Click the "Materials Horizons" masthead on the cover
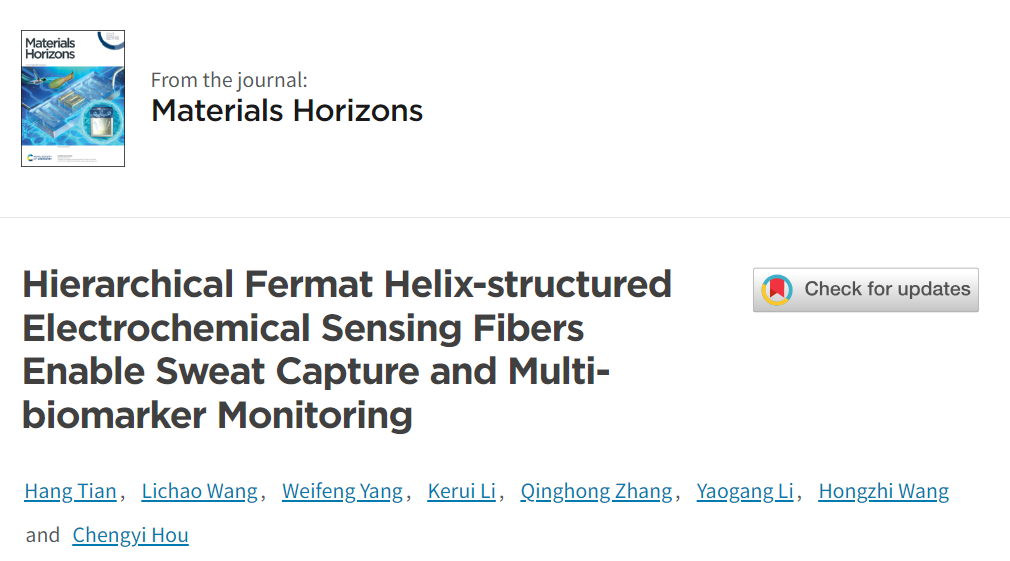The height and width of the screenshot is (561, 1010). tap(50, 48)
